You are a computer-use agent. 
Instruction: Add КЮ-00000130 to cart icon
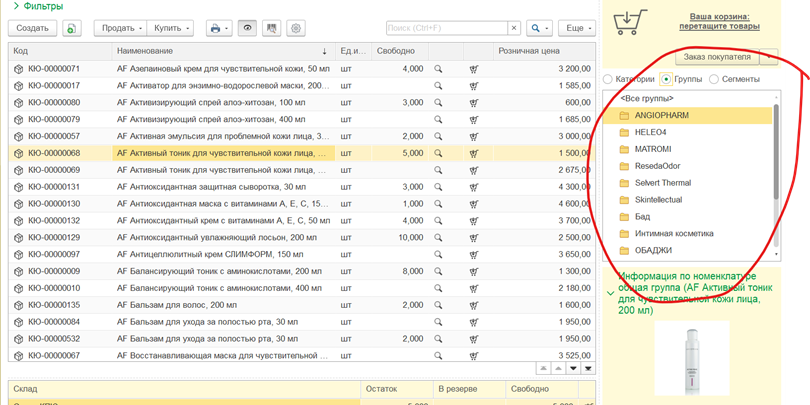coord(473,204)
